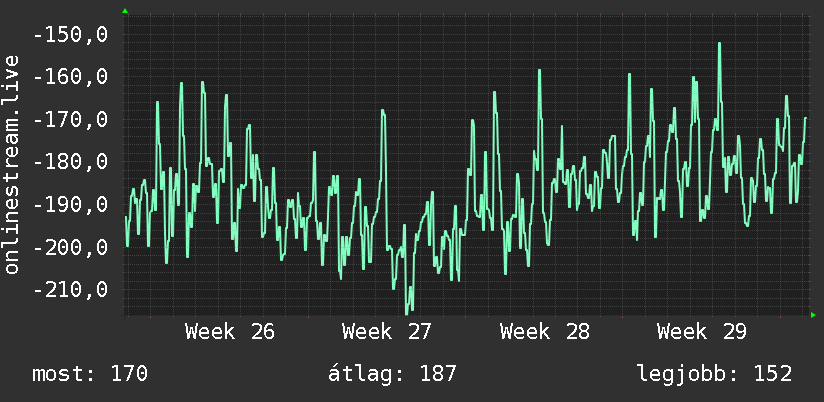Click the -200,0 Y-axis label
Image resolution: width=824 pixels, height=402 pixels.
pos(71,247)
